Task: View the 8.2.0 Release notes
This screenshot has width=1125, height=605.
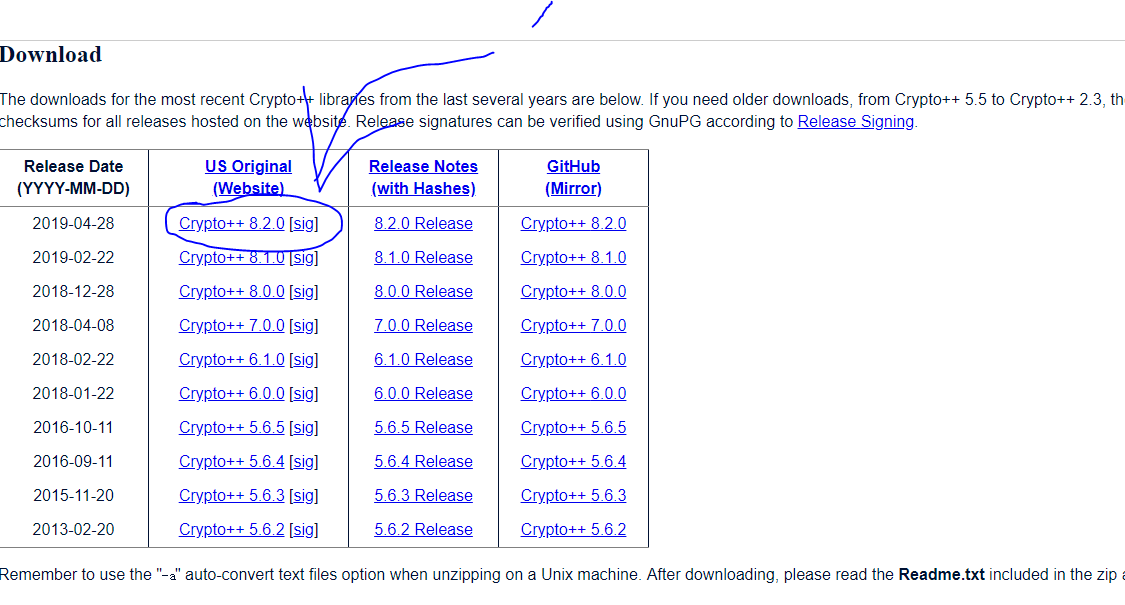Action: 423,223
